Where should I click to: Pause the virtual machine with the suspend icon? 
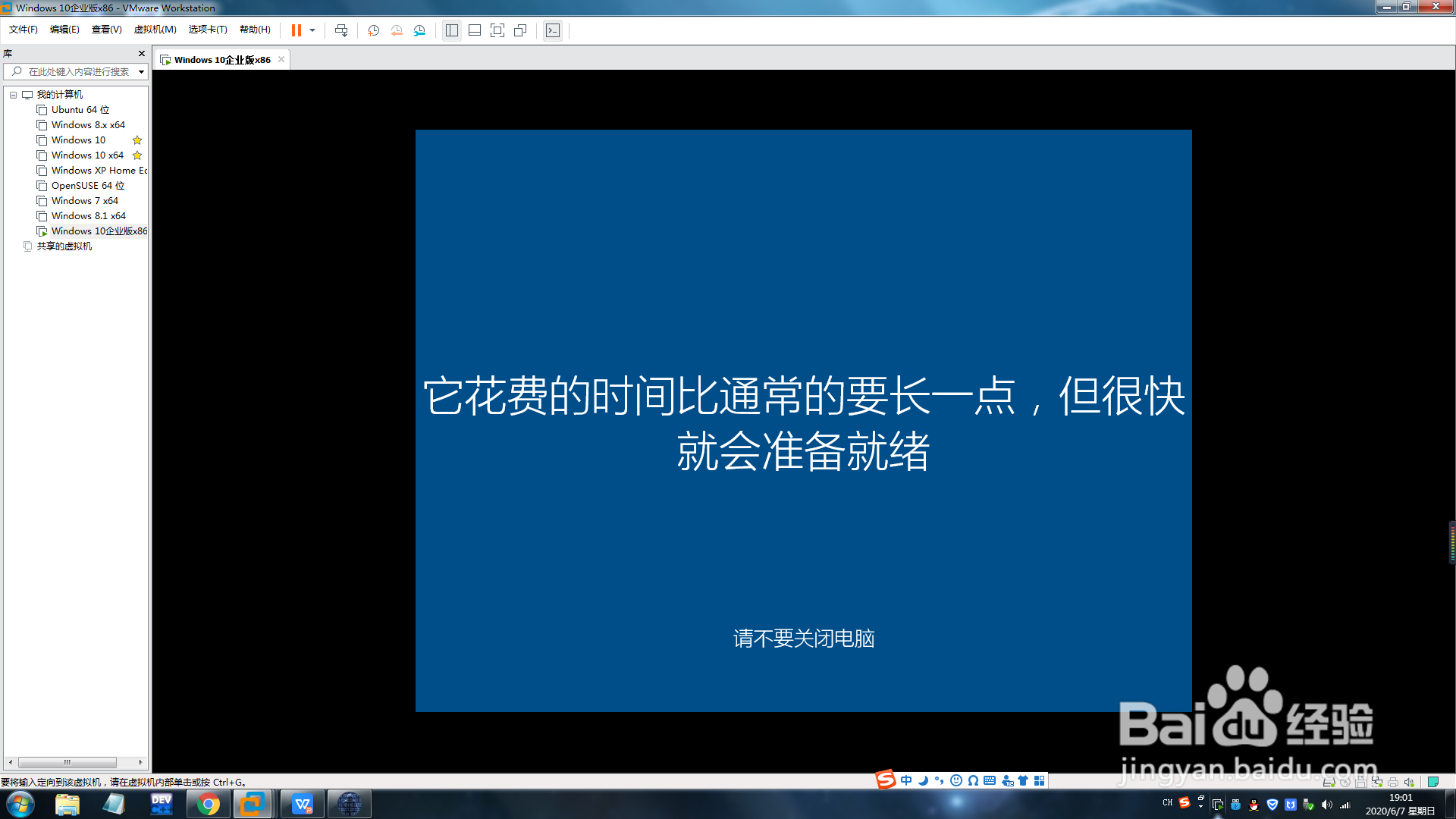pos(297,30)
